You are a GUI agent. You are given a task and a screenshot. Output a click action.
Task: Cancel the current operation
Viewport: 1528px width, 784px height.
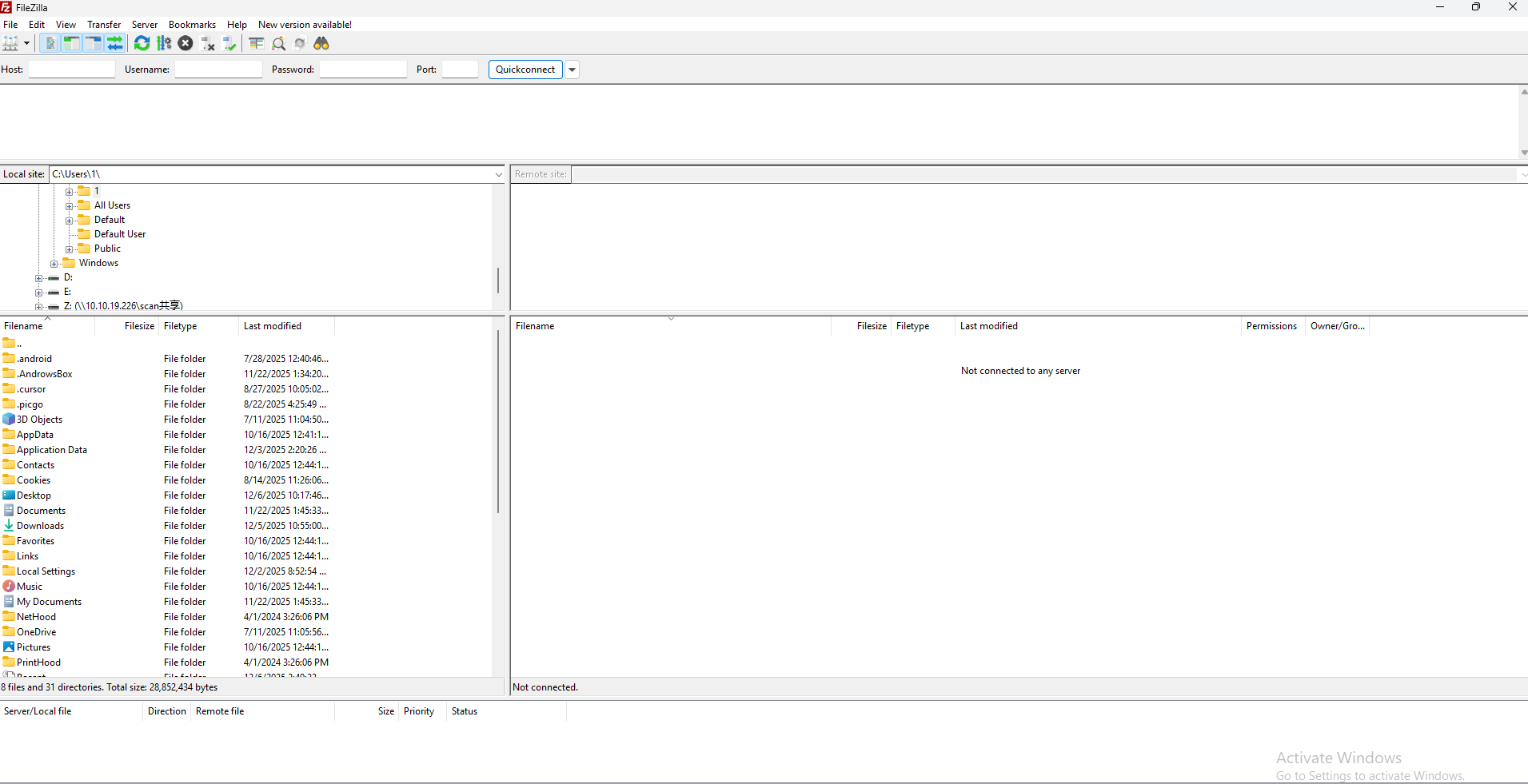pyautogui.click(x=186, y=43)
